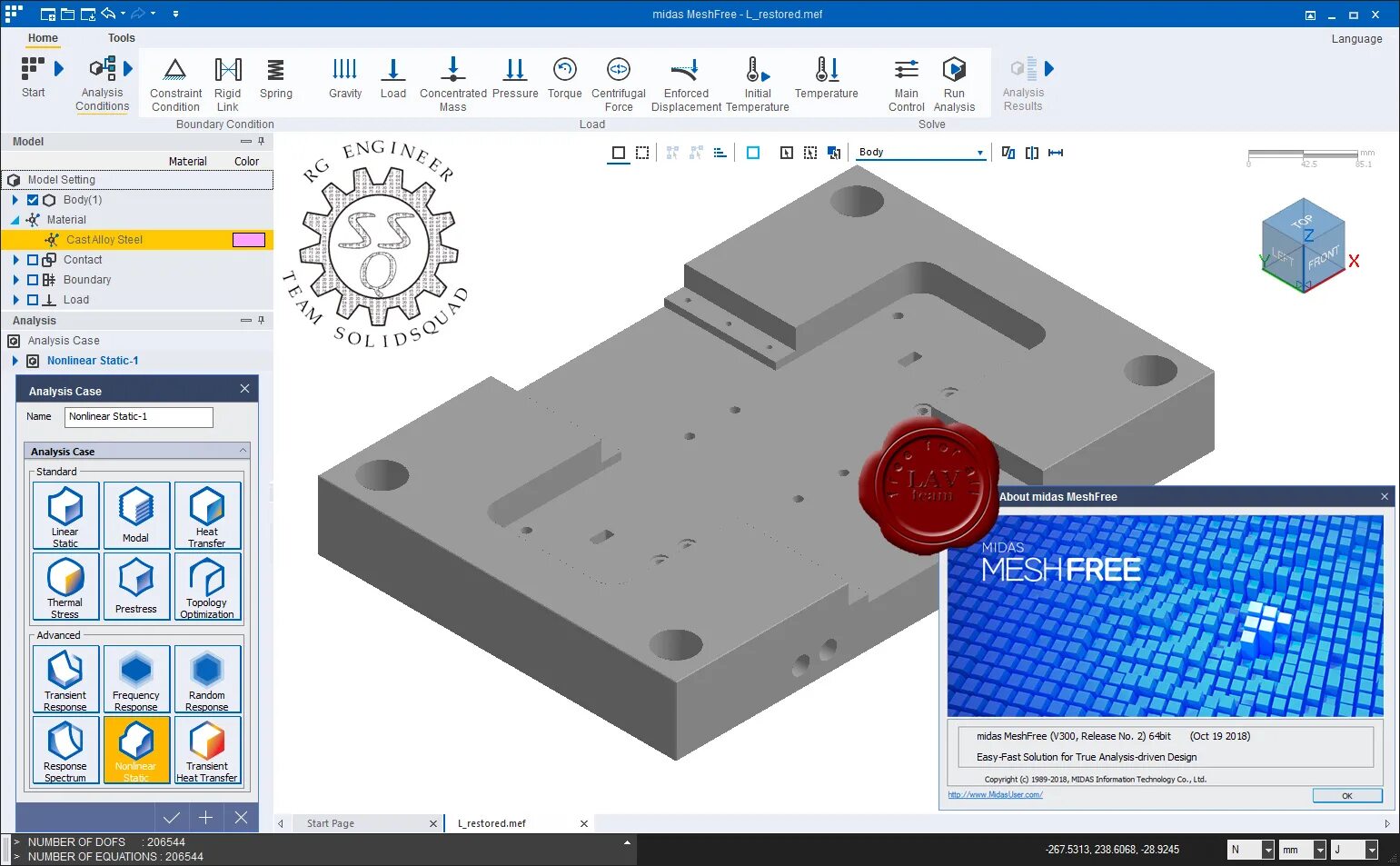Expand the Nonlinear Static-1 node
Screen dimensions: 1400x866
tap(15, 361)
